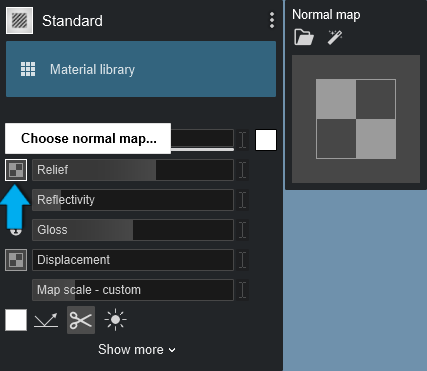The height and width of the screenshot is (371, 427).
Task: Expand the Show more section
Action: coord(137,350)
